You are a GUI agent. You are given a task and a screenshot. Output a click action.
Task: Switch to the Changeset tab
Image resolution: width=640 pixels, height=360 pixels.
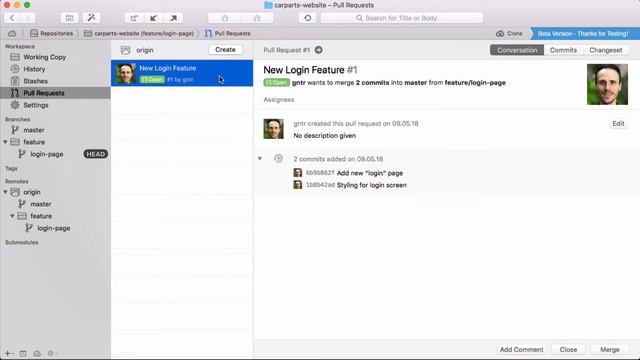click(606, 50)
